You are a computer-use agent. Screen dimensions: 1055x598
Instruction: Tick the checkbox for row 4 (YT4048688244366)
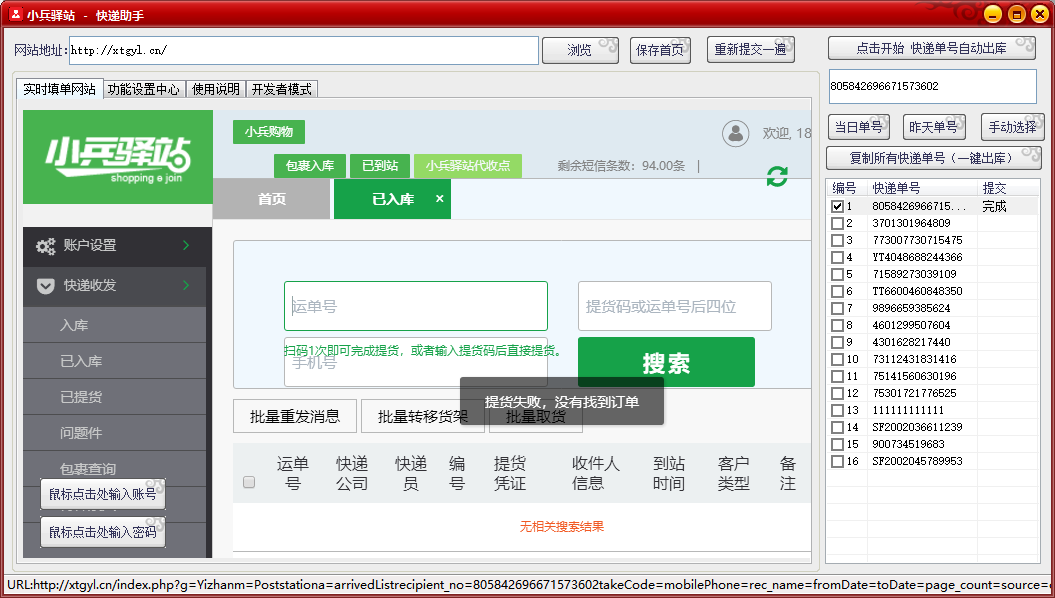(837, 257)
